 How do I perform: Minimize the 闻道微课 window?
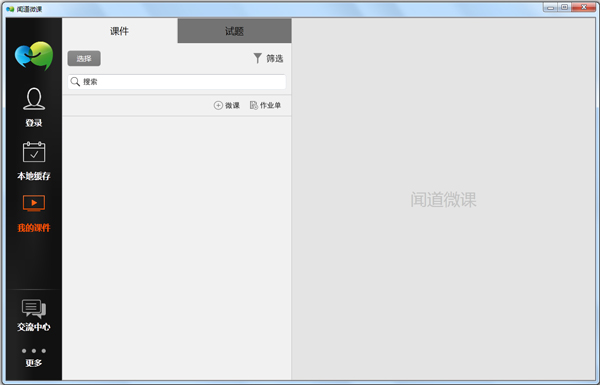point(551,7)
